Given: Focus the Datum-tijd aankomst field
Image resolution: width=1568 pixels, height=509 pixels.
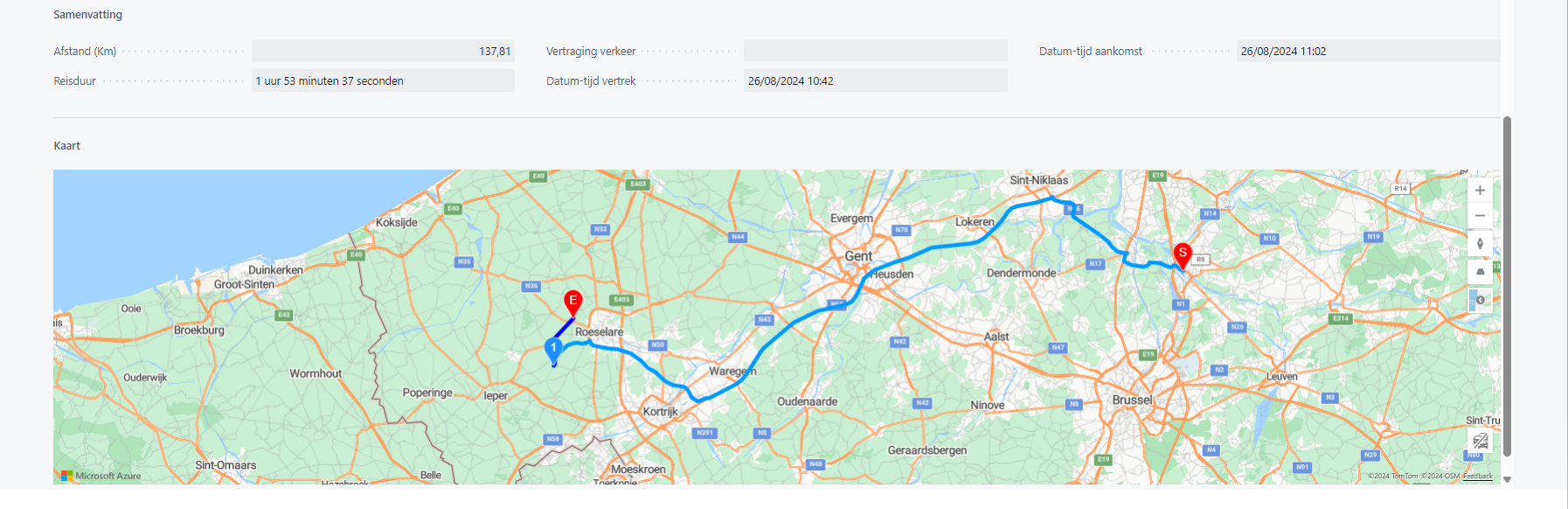Looking at the screenshot, I should click(x=1368, y=51).
